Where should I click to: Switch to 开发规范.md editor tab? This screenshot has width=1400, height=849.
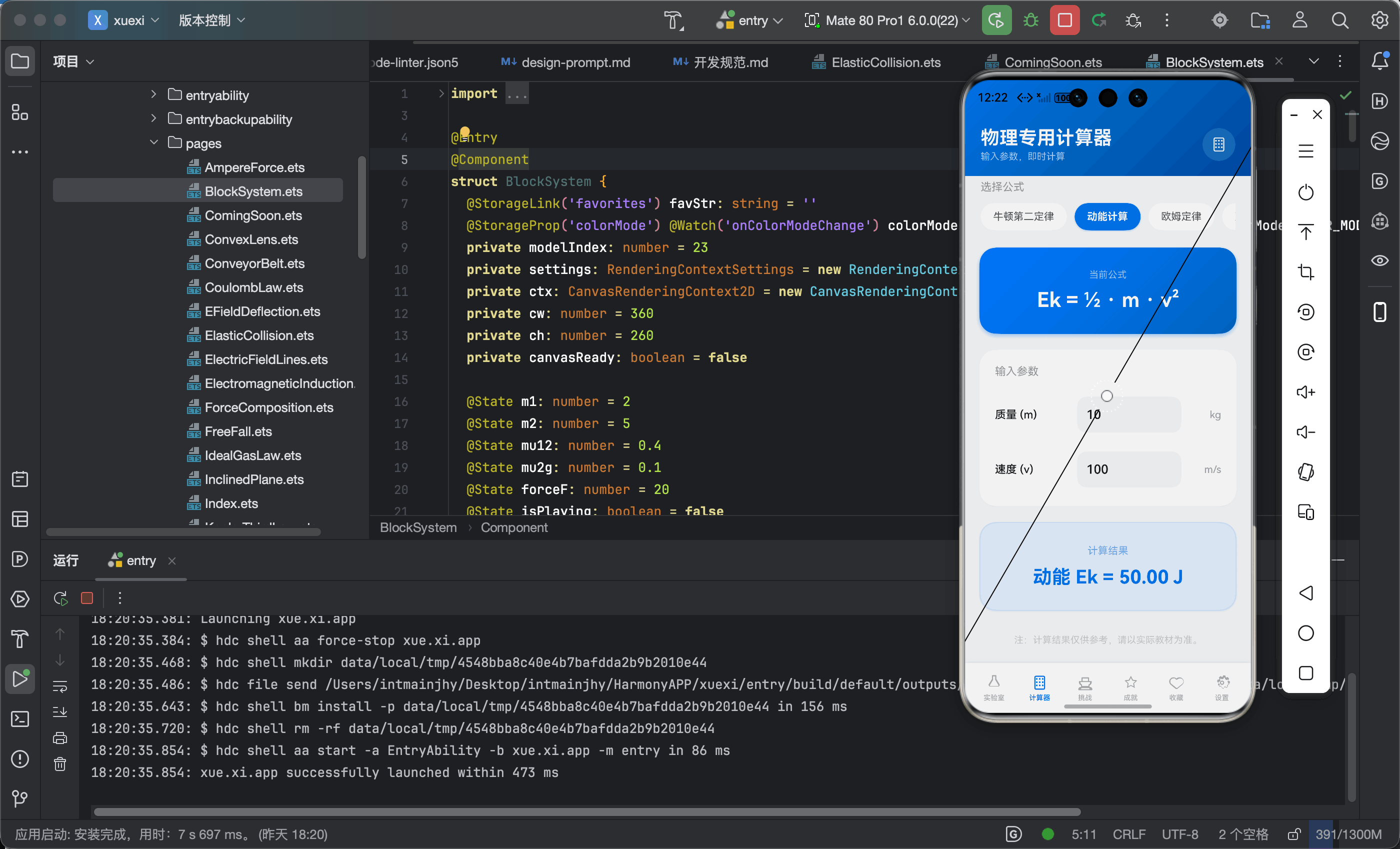click(720, 62)
